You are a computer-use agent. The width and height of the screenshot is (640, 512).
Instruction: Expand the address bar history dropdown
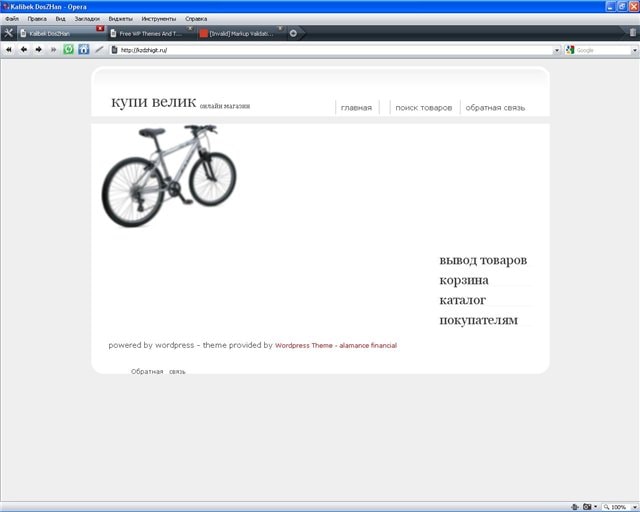pos(557,50)
